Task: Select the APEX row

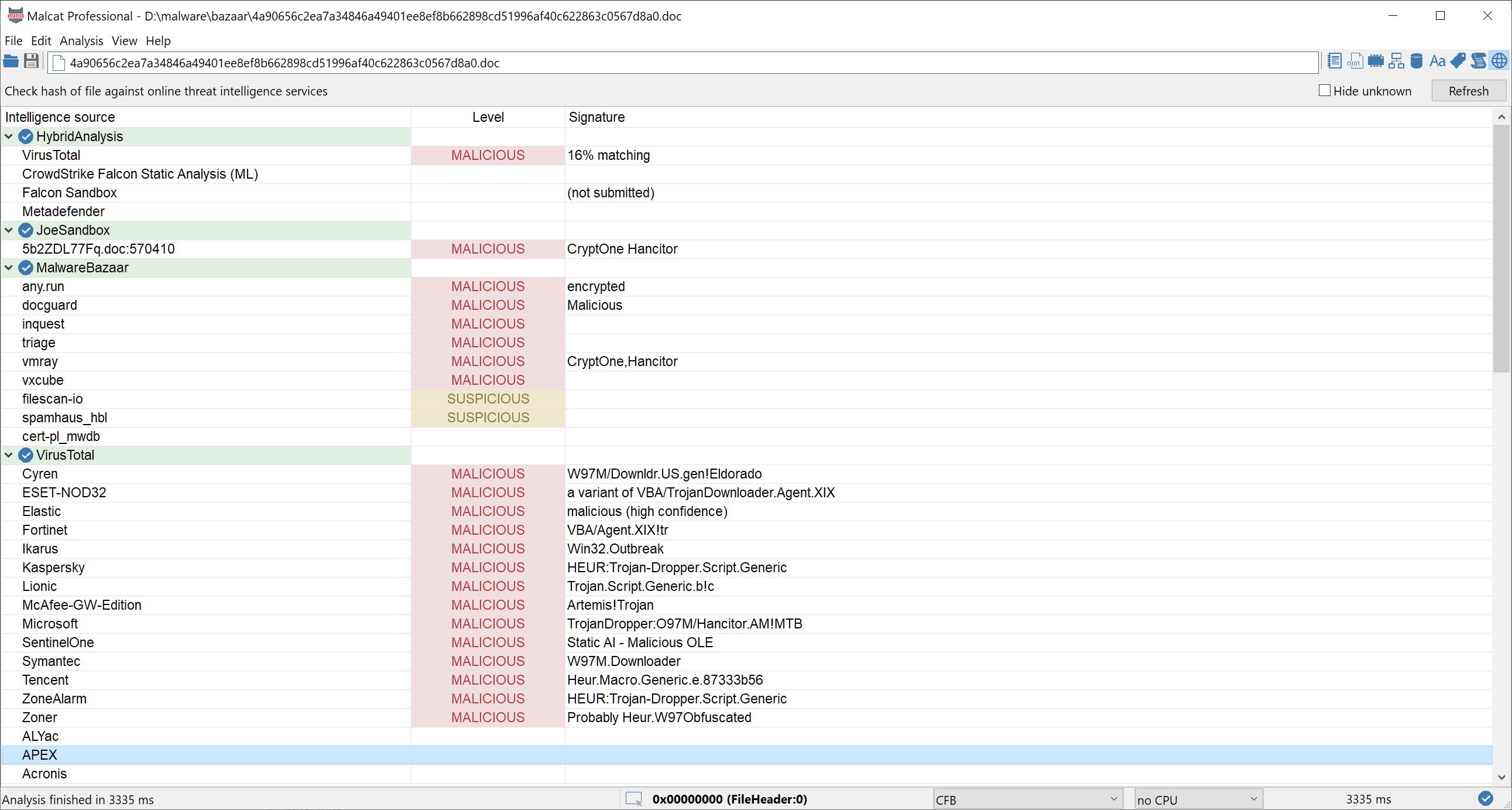Action: pos(746,755)
